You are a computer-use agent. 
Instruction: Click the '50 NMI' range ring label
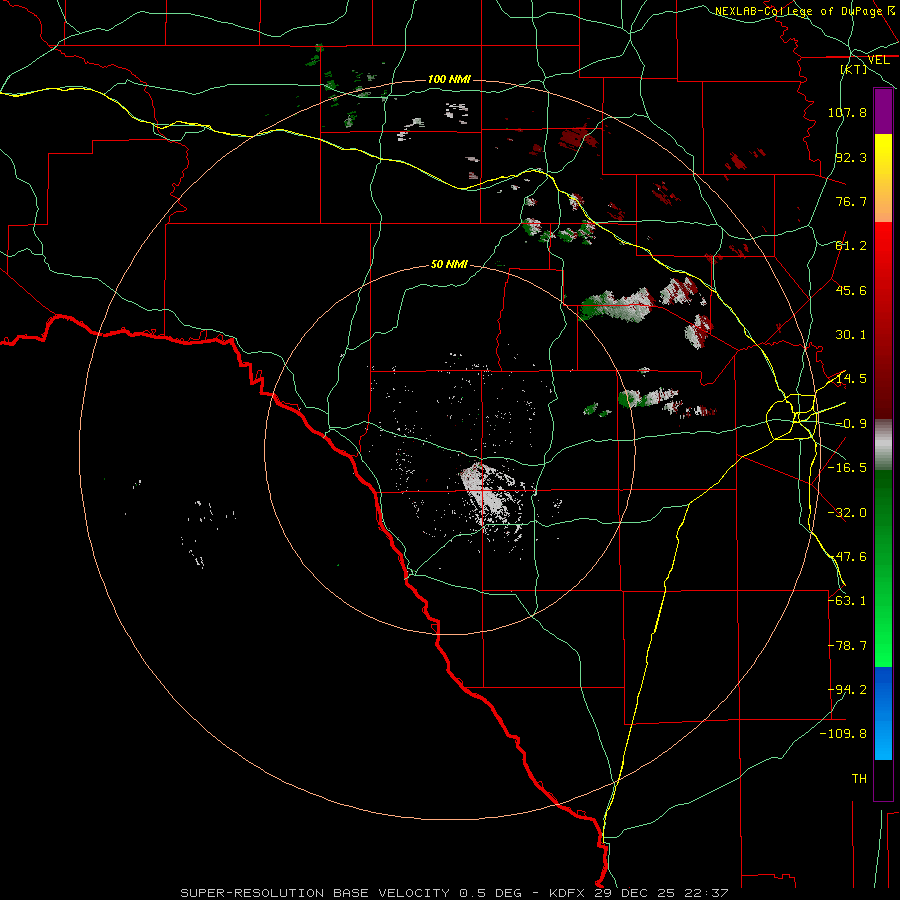click(x=449, y=264)
